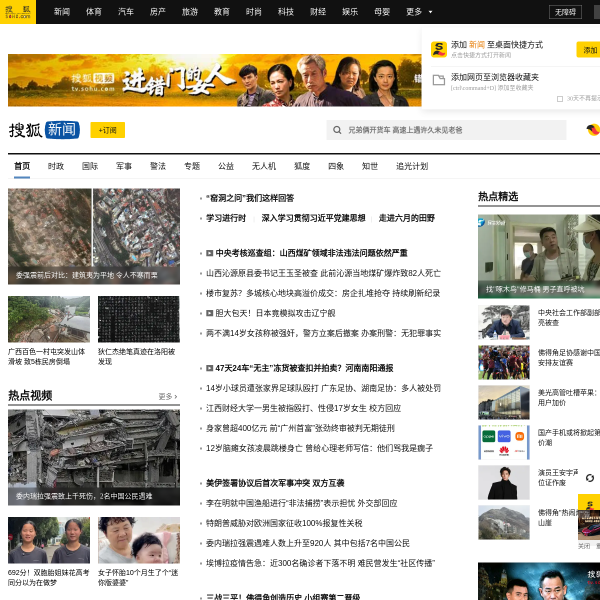Open 找啄木鸟修马桶 featured image
The width and height of the screenshot is (600, 600).
[x=539, y=256]
